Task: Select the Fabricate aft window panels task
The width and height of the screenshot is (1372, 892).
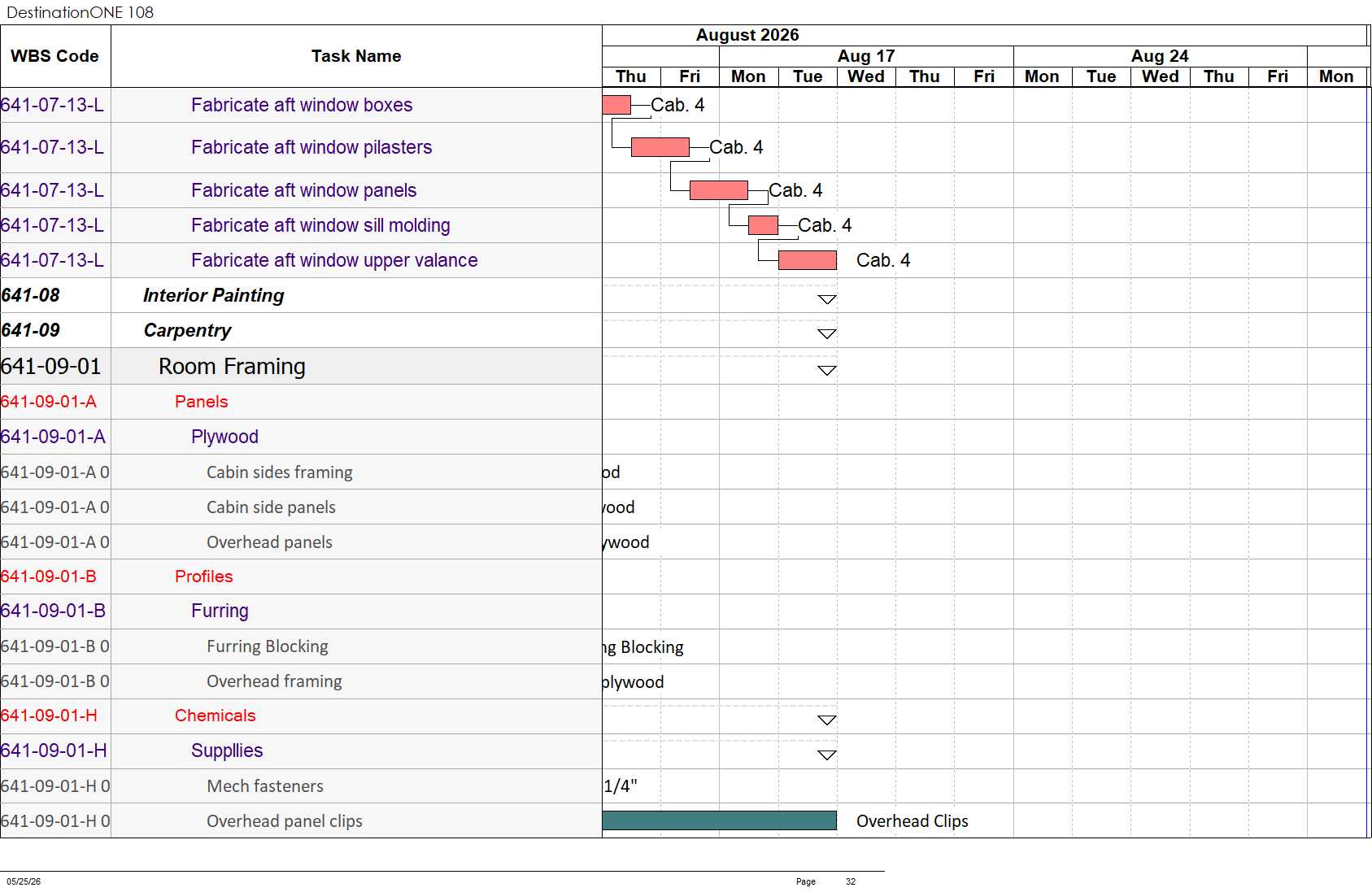Action: coord(303,190)
